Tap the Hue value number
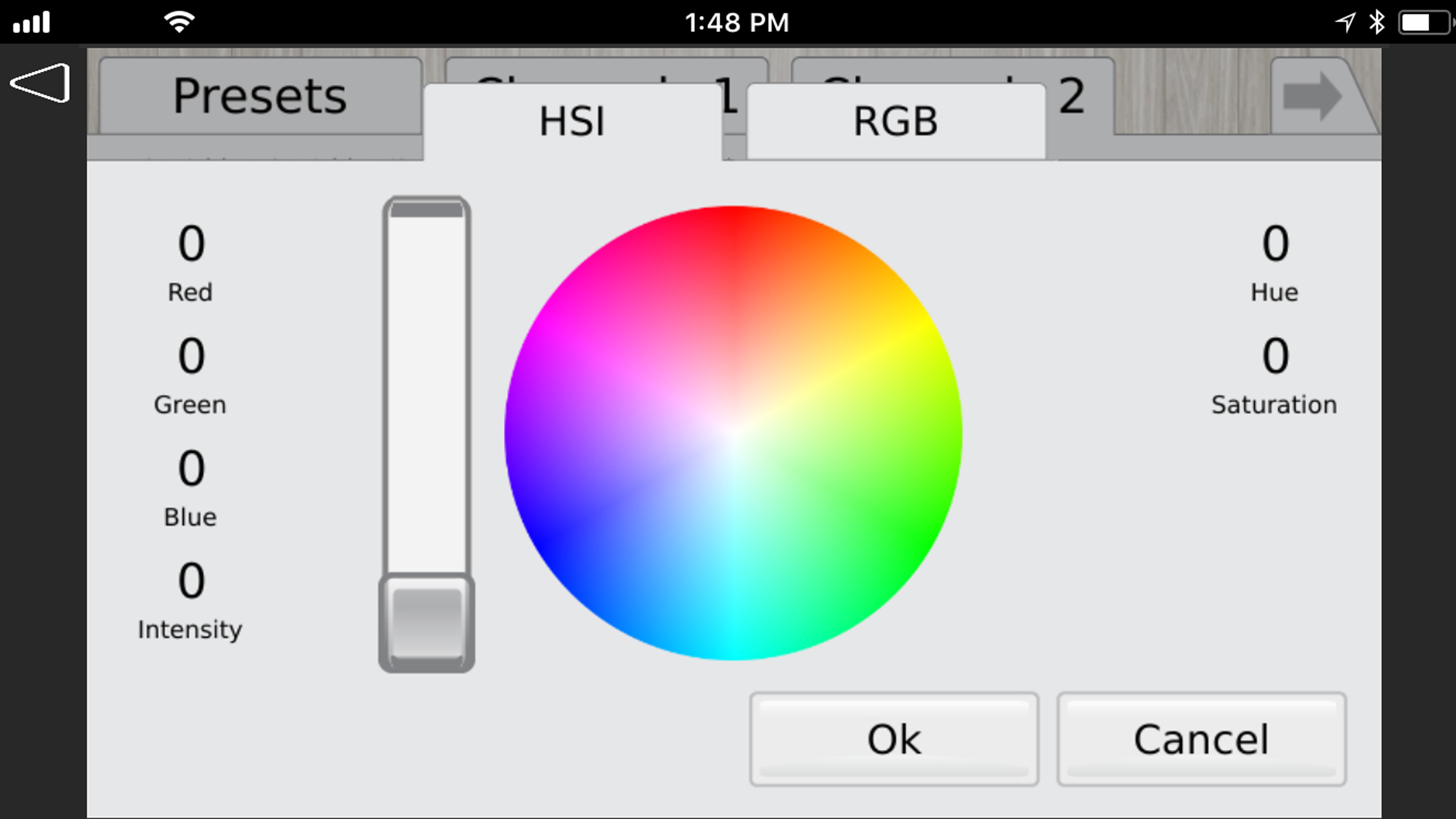1456x819 pixels. click(x=1275, y=244)
